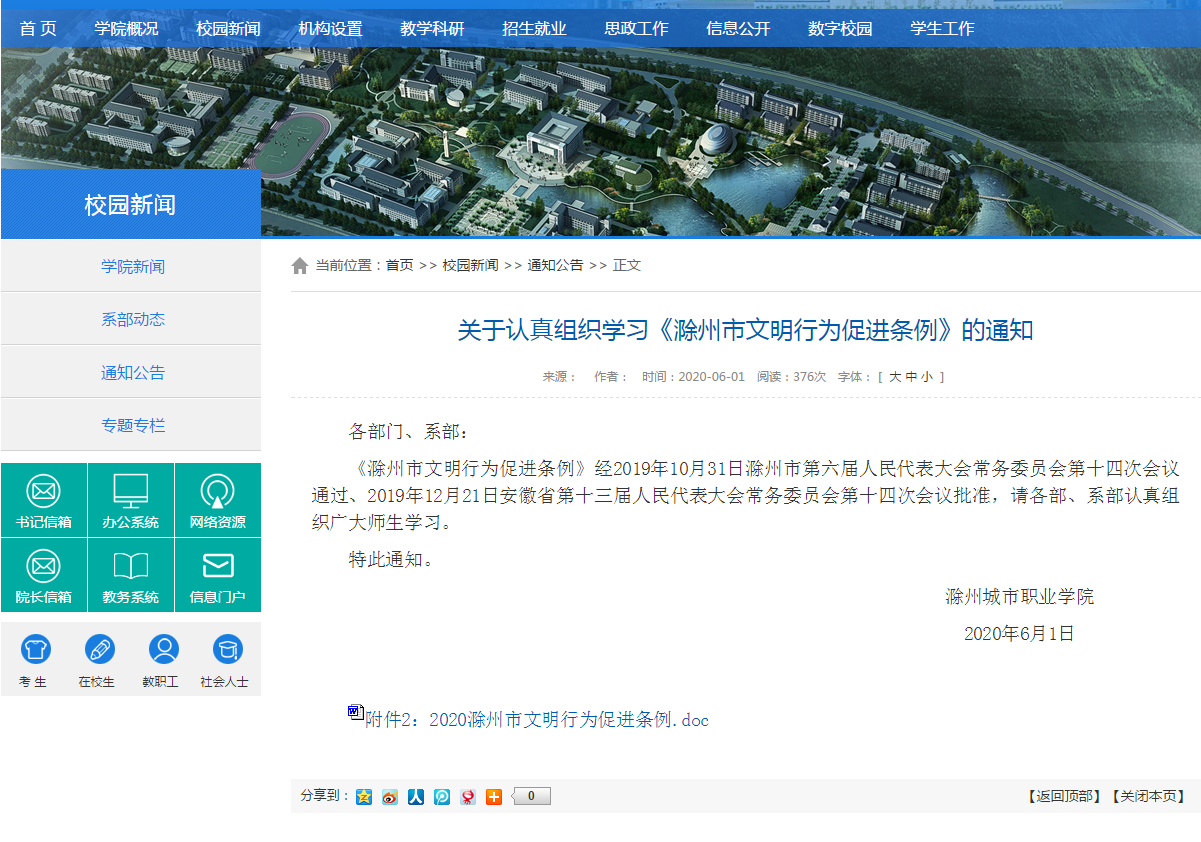Viewport: 1201px width, 842px height.
Task: Share the article to Sina Weibo
Action: click(x=390, y=797)
